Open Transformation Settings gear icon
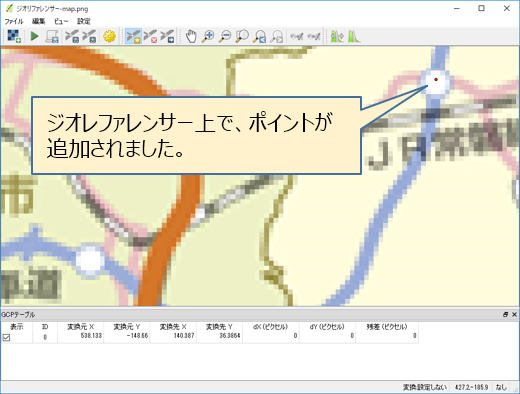The image size is (520, 394). 109,36
